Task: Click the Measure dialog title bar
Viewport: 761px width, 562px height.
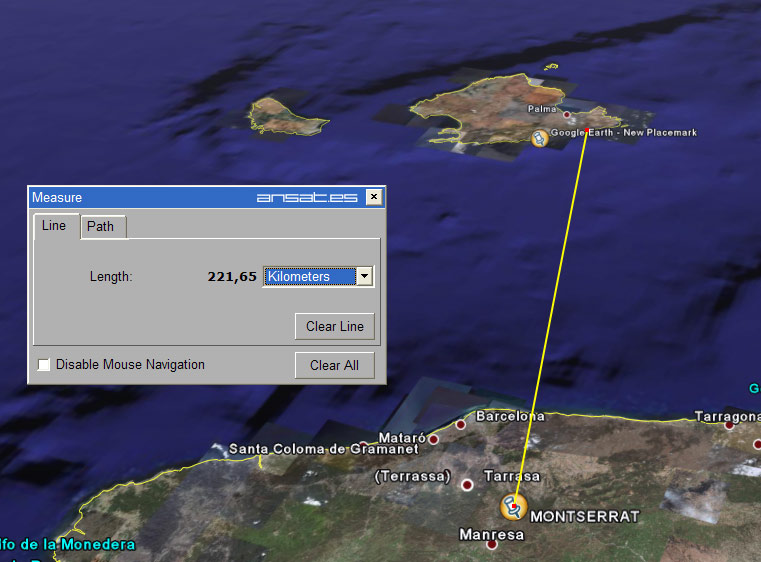Action: click(x=140, y=197)
